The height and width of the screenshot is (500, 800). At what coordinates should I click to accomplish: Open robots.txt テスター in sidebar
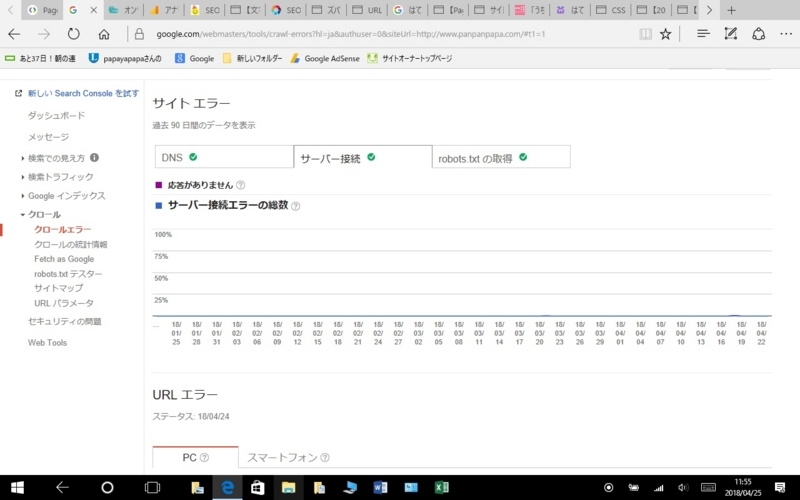68,274
